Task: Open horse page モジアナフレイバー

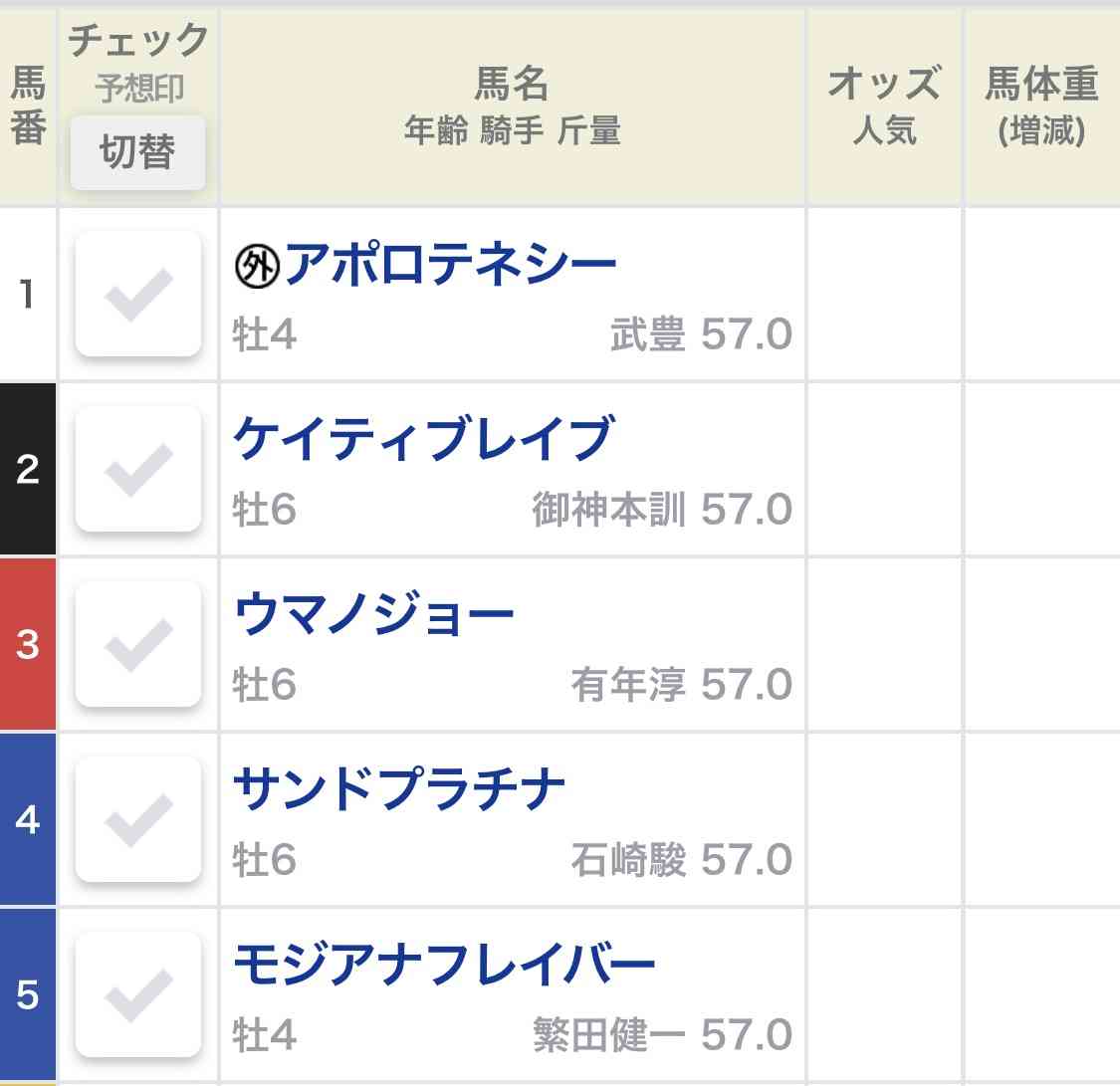Action: (444, 964)
